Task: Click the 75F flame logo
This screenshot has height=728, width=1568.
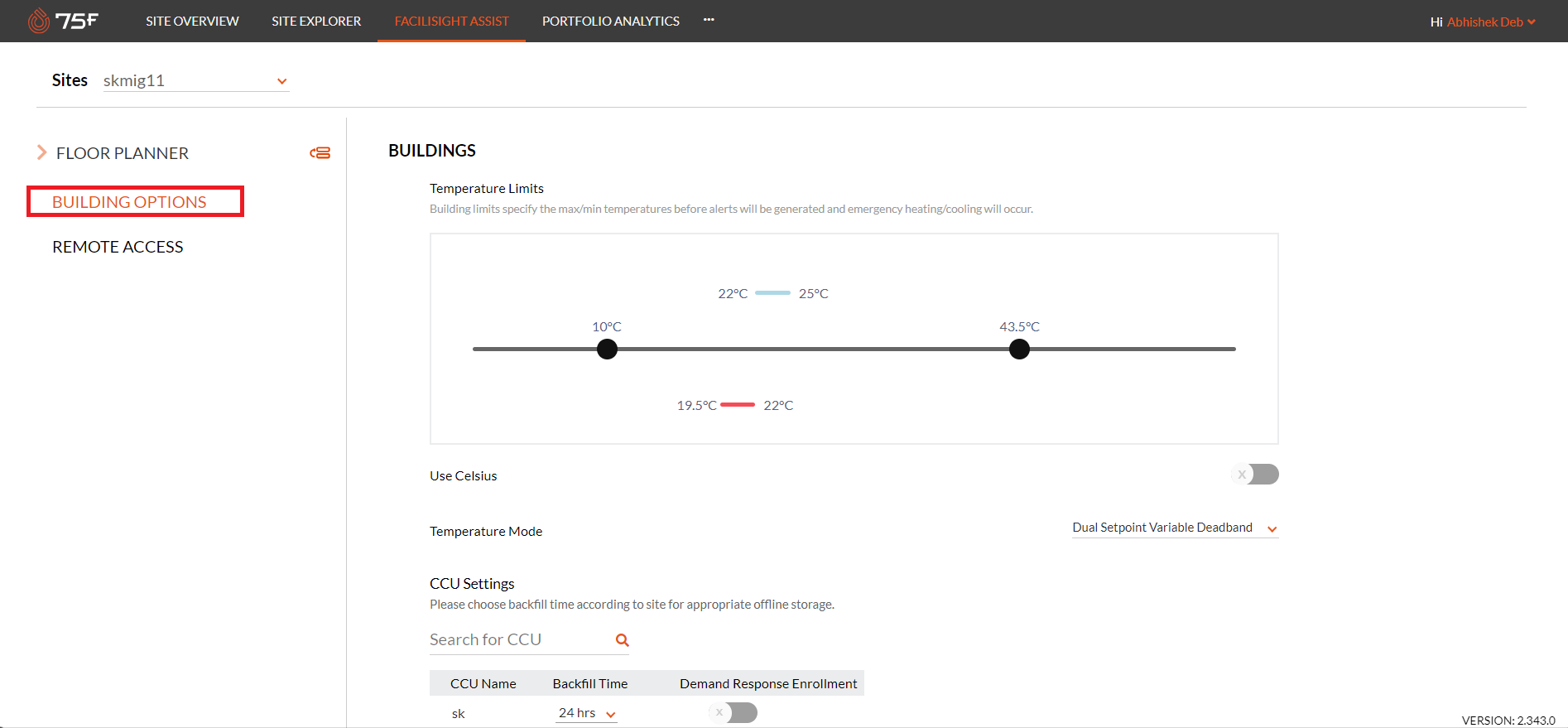Action: [39, 21]
